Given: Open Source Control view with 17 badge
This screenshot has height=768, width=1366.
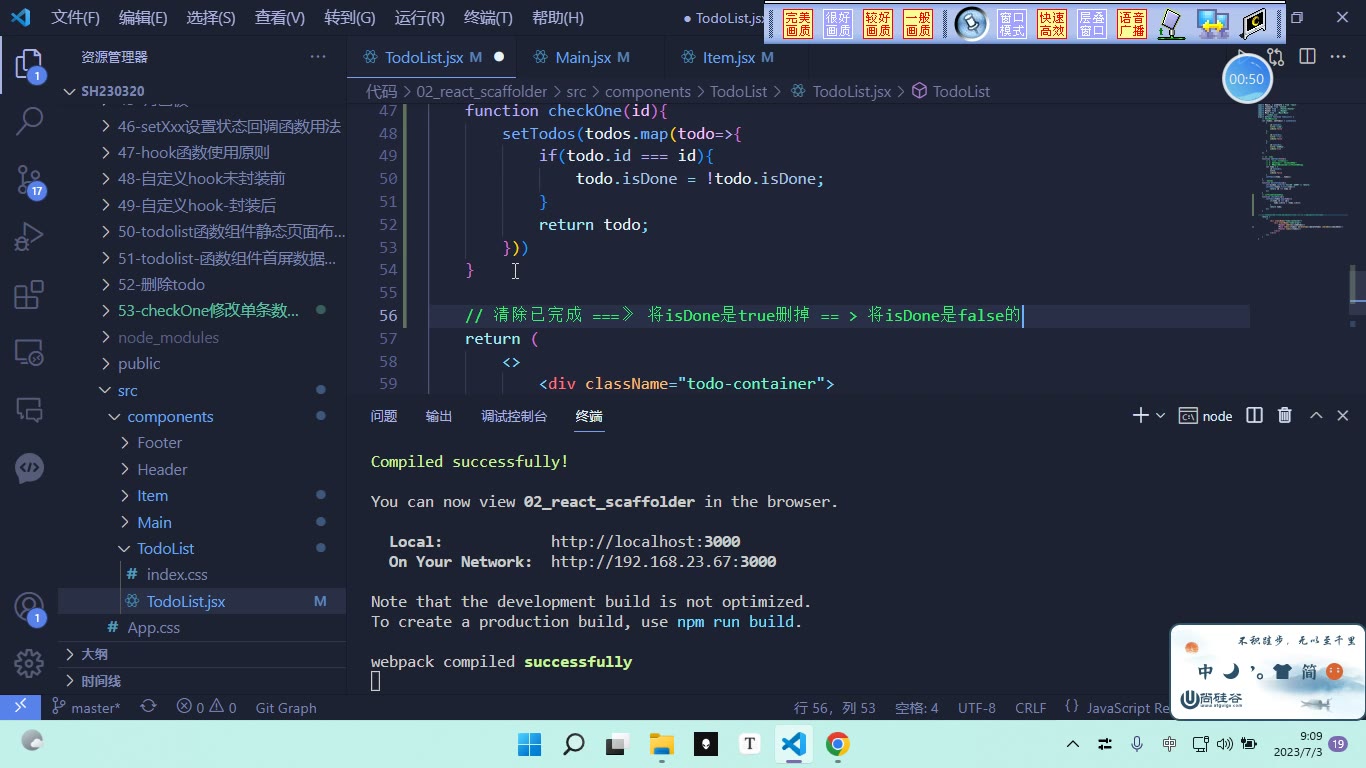Looking at the screenshot, I should click(x=29, y=180).
